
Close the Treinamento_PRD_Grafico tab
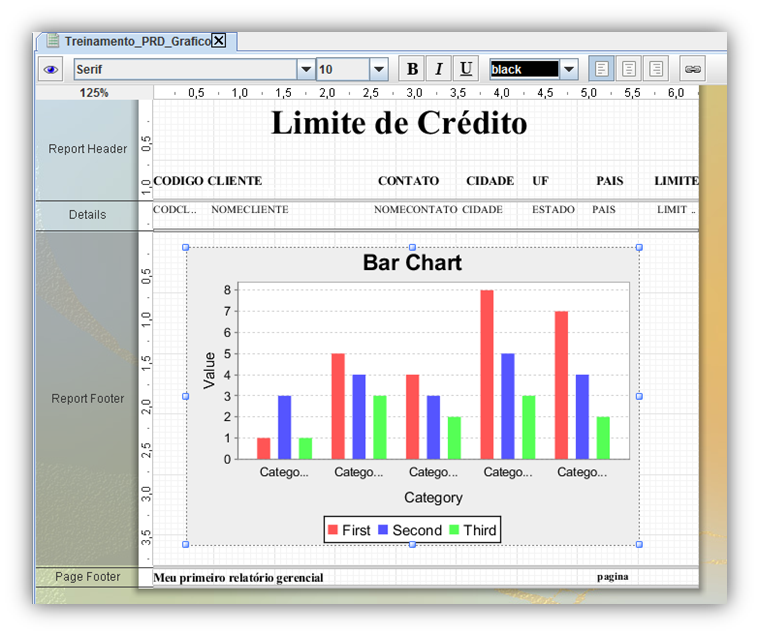tap(219, 41)
